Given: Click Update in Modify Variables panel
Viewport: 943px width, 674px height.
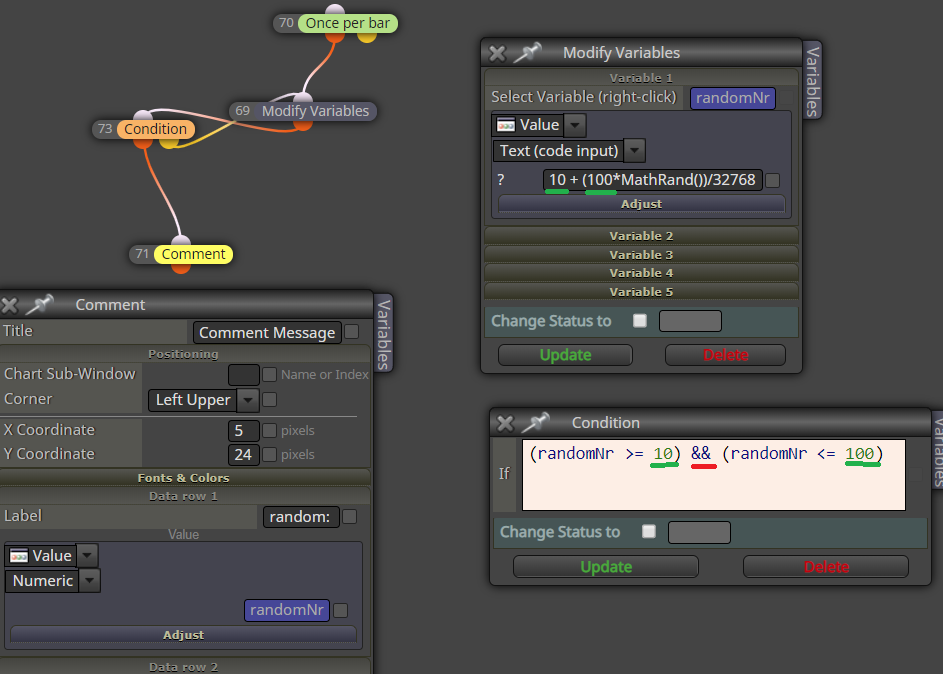Looking at the screenshot, I should pyautogui.click(x=565, y=355).
